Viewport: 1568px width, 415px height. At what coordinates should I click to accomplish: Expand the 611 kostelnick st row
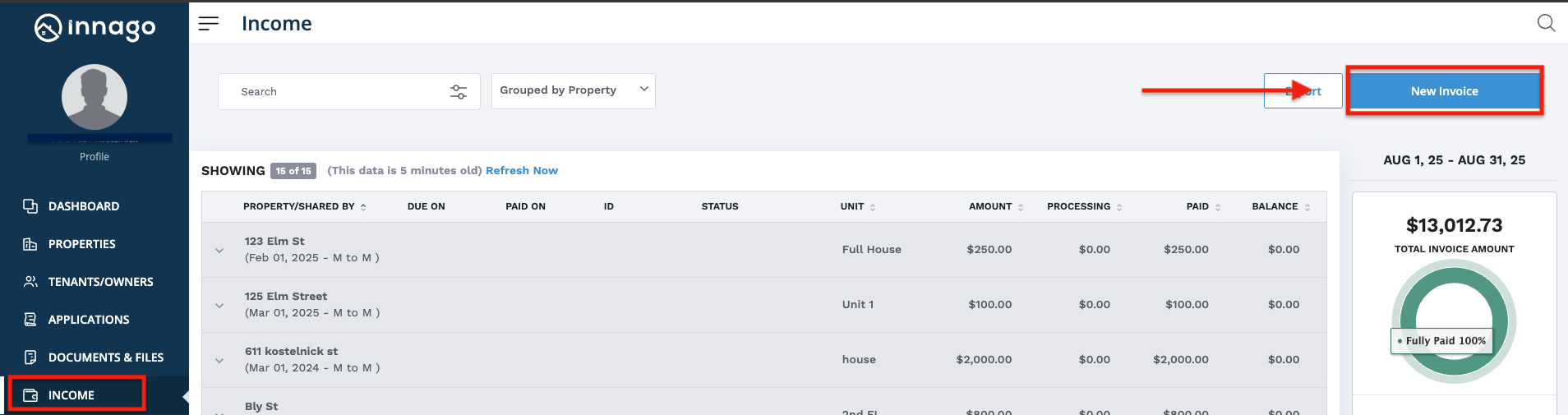coord(219,360)
